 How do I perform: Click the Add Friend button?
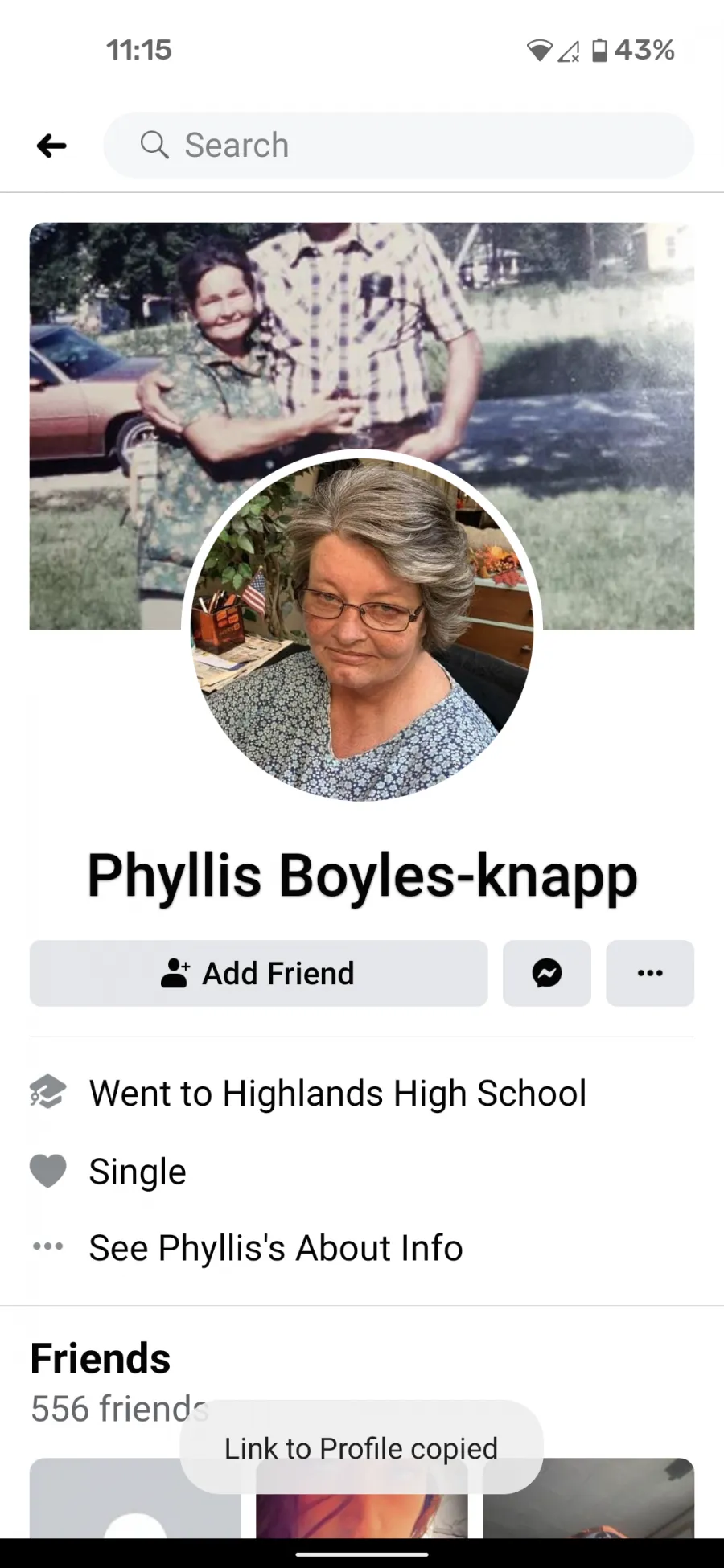tap(259, 973)
